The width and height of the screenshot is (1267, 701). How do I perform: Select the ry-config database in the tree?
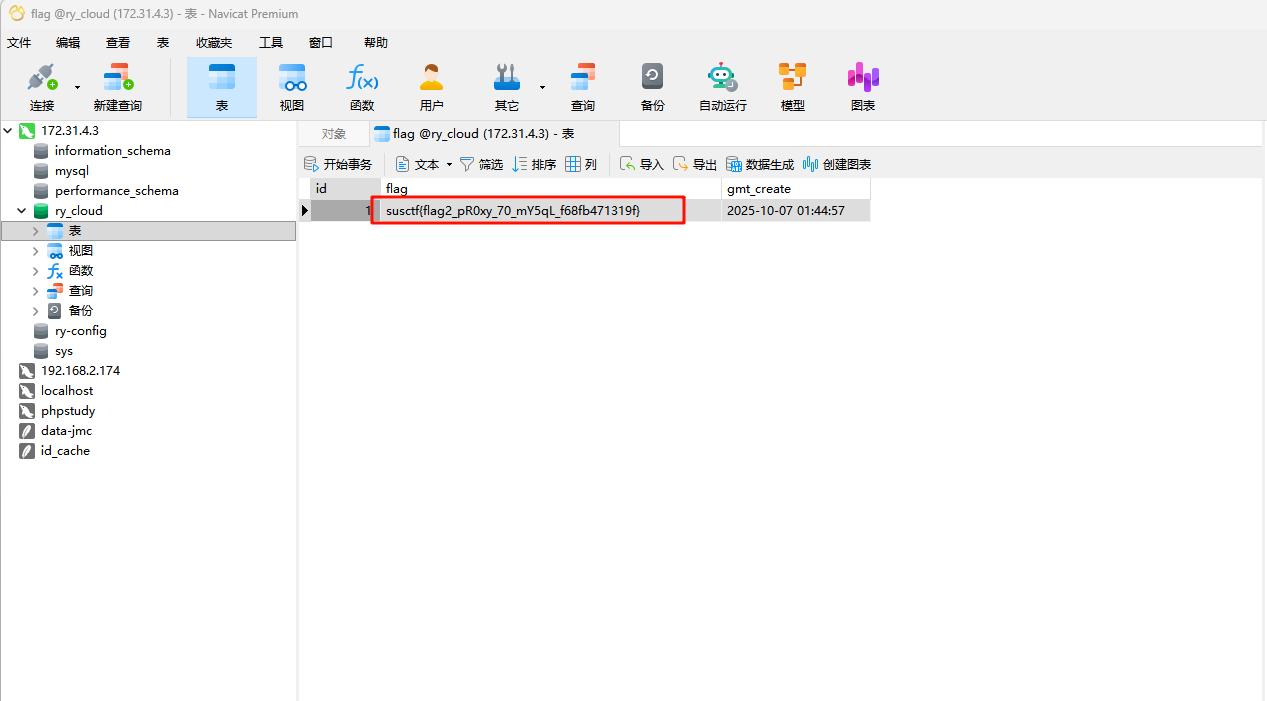coord(80,331)
